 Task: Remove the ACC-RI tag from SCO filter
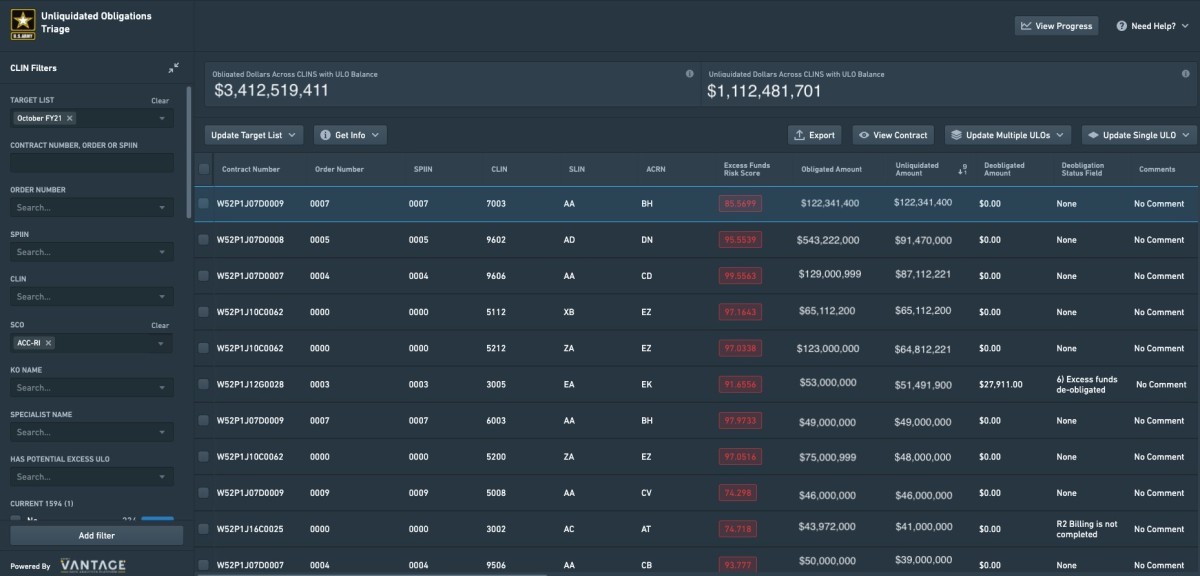[48, 343]
